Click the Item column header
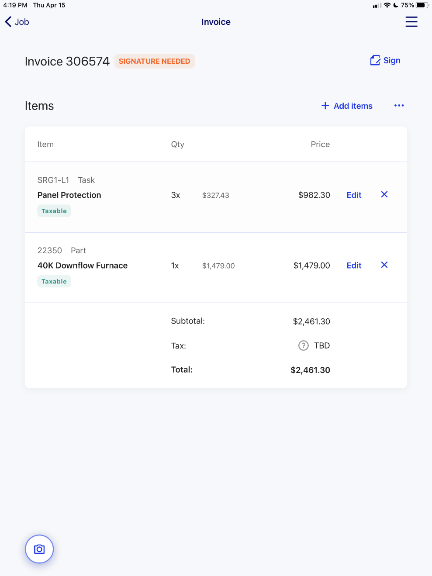 click(x=45, y=144)
